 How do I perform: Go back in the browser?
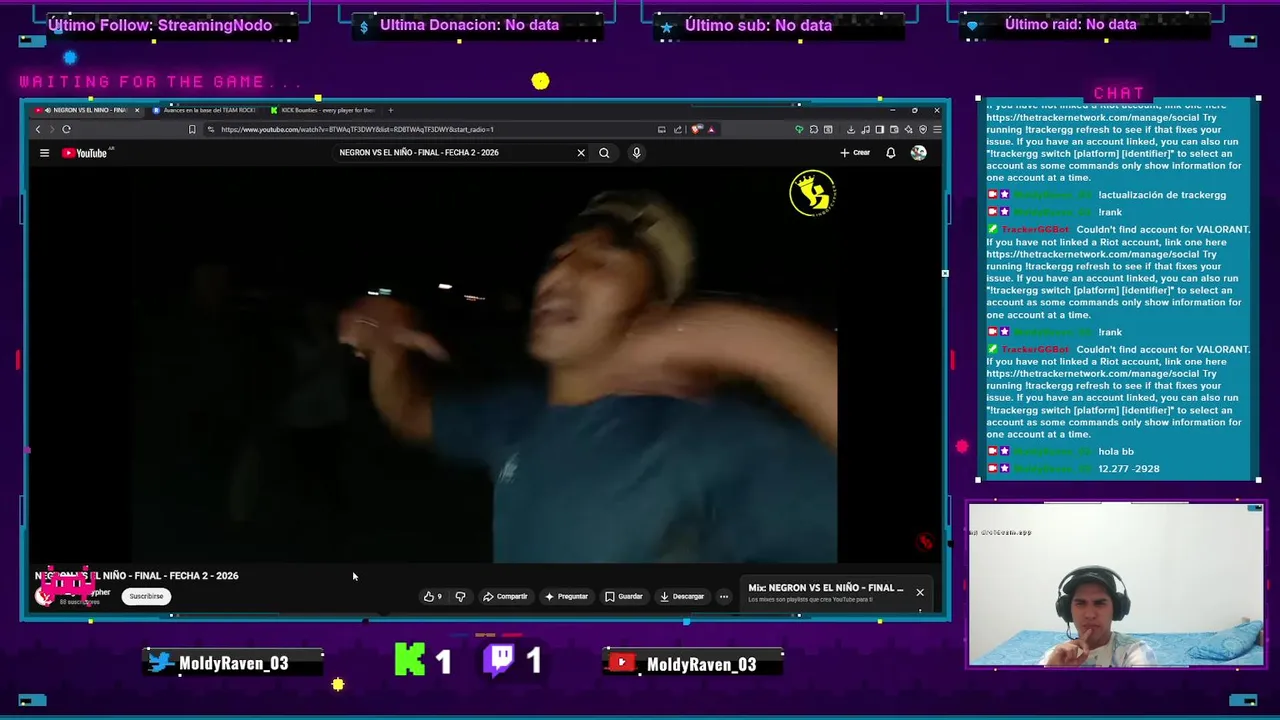[x=38, y=129]
